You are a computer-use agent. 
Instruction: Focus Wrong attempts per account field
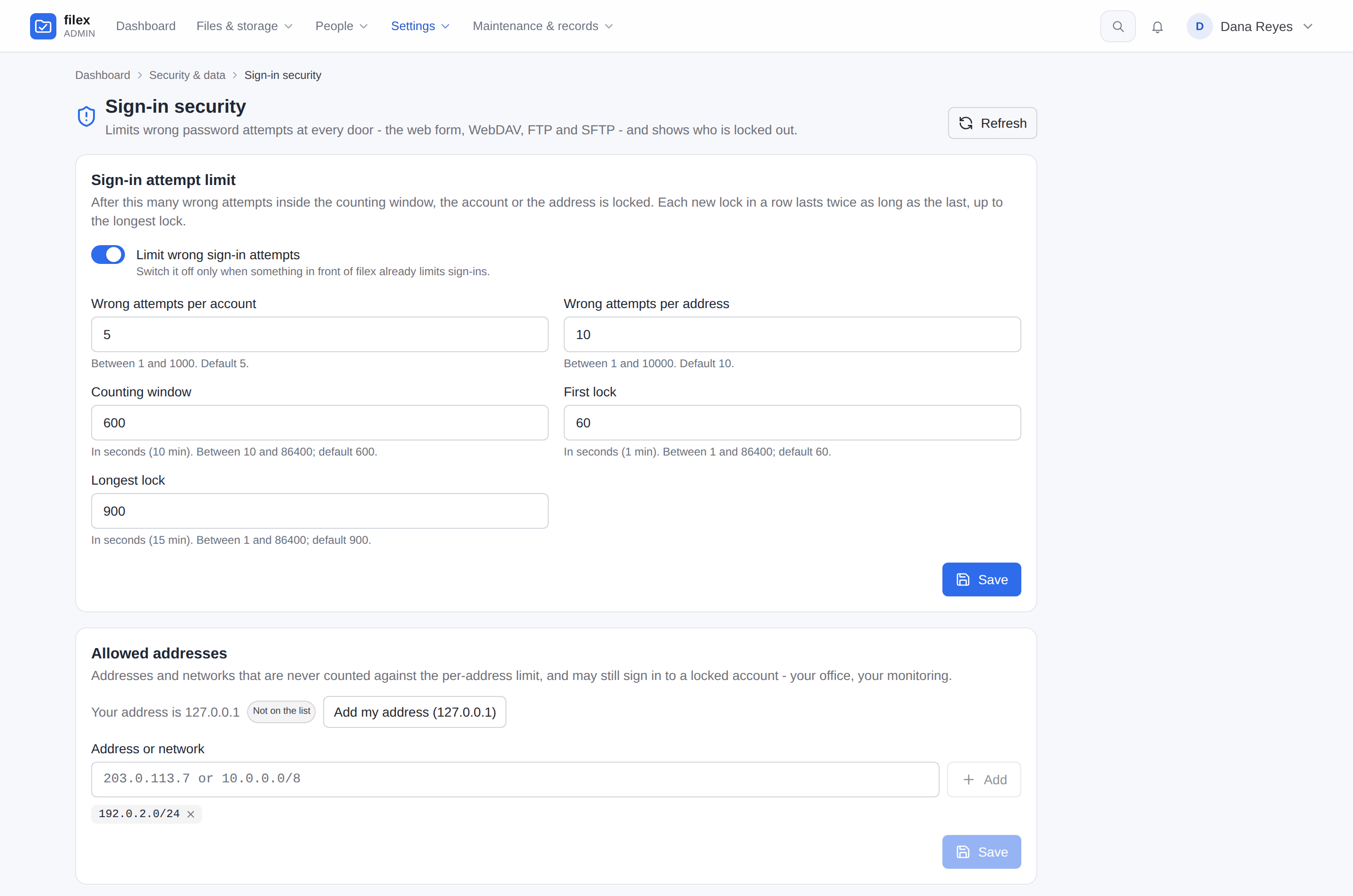319,335
